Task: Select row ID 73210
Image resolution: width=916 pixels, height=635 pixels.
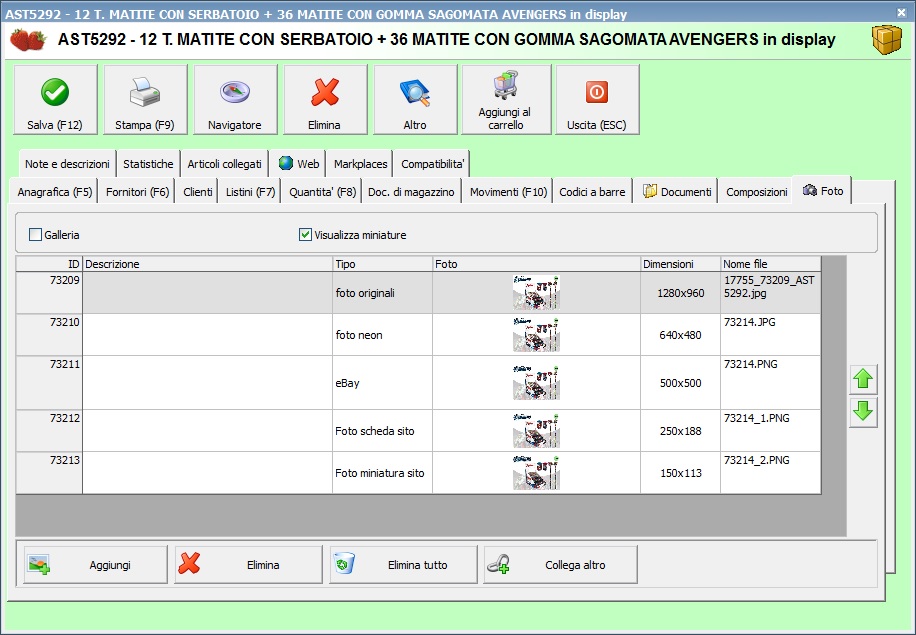Action: [x=49, y=335]
